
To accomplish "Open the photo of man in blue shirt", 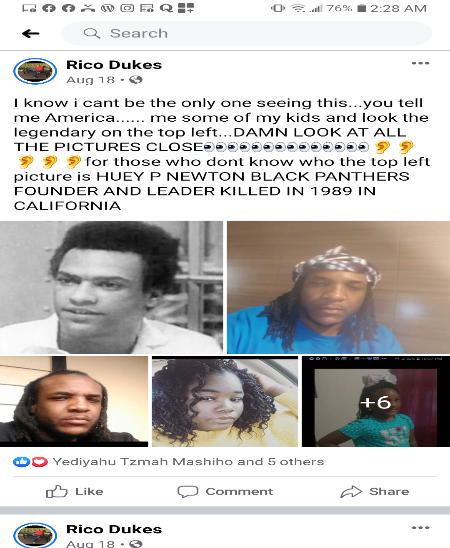I will coord(339,287).
